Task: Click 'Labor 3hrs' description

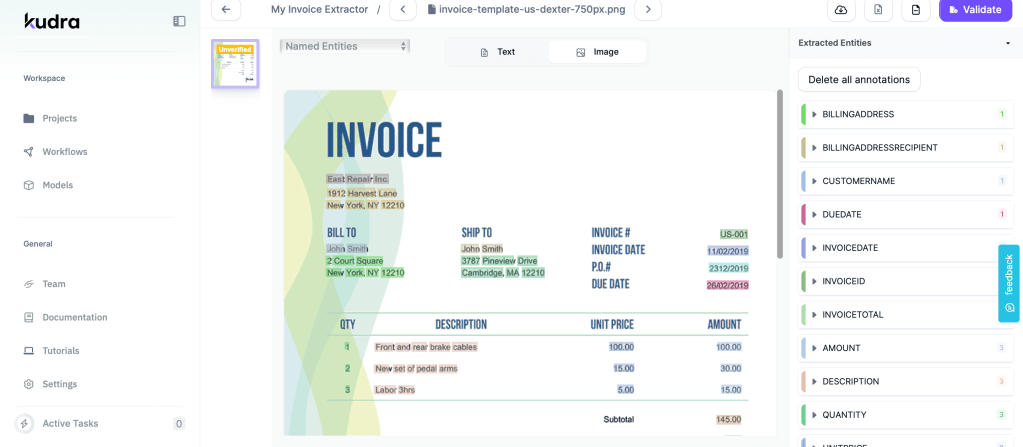Action: (x=395, y=390)
